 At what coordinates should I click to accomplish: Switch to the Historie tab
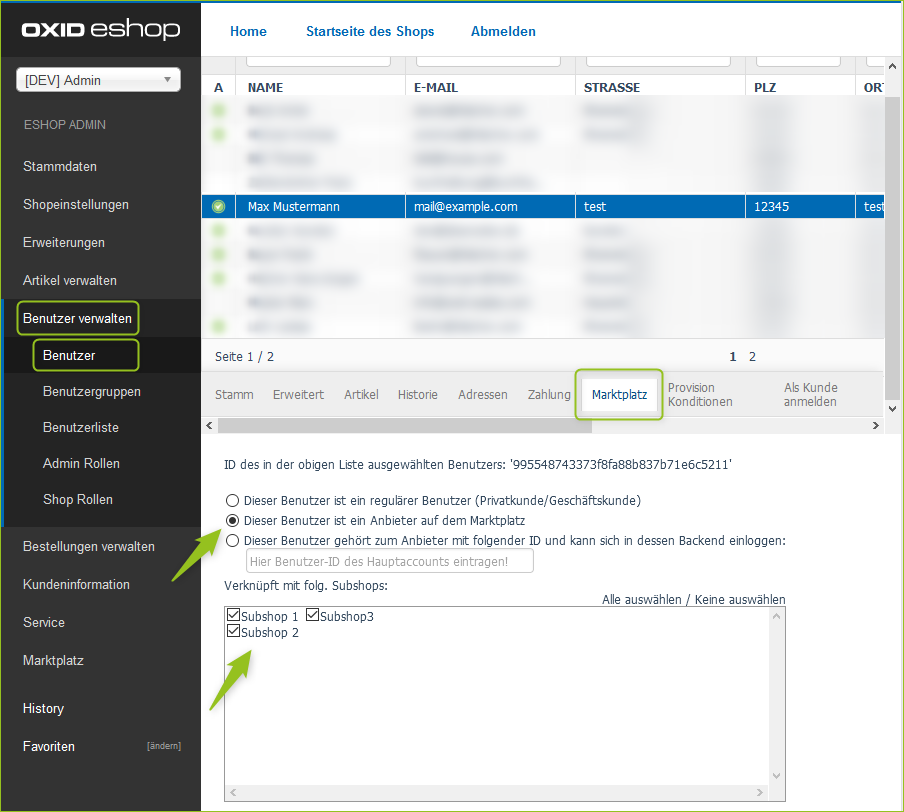[x=418, y=395]
